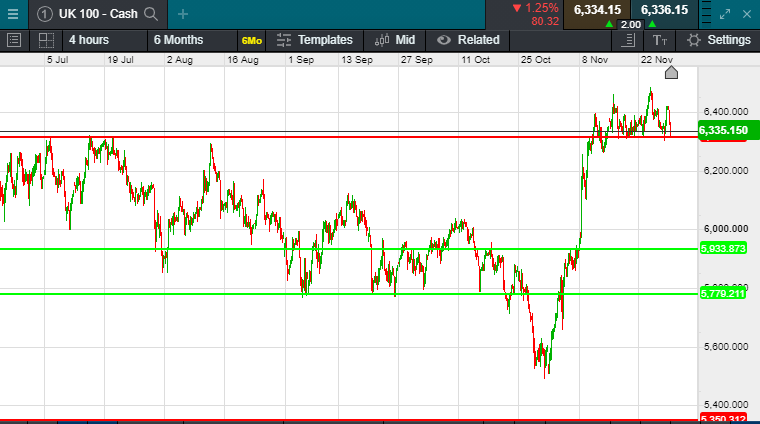
Task: Toggle the Related instruments eye button
Action: point(468,40)
